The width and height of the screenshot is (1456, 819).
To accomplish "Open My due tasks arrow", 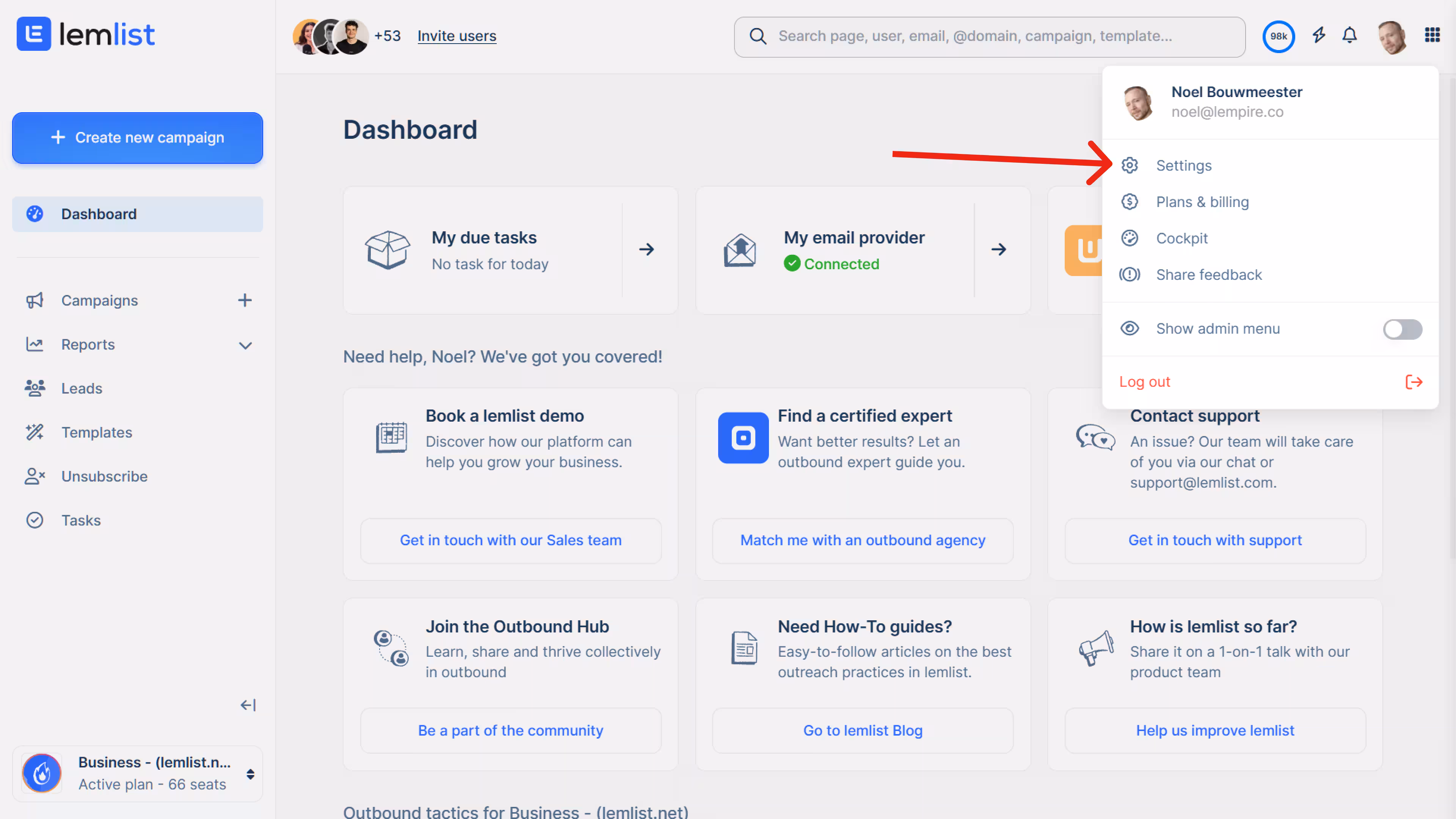I will coord(646,249).
